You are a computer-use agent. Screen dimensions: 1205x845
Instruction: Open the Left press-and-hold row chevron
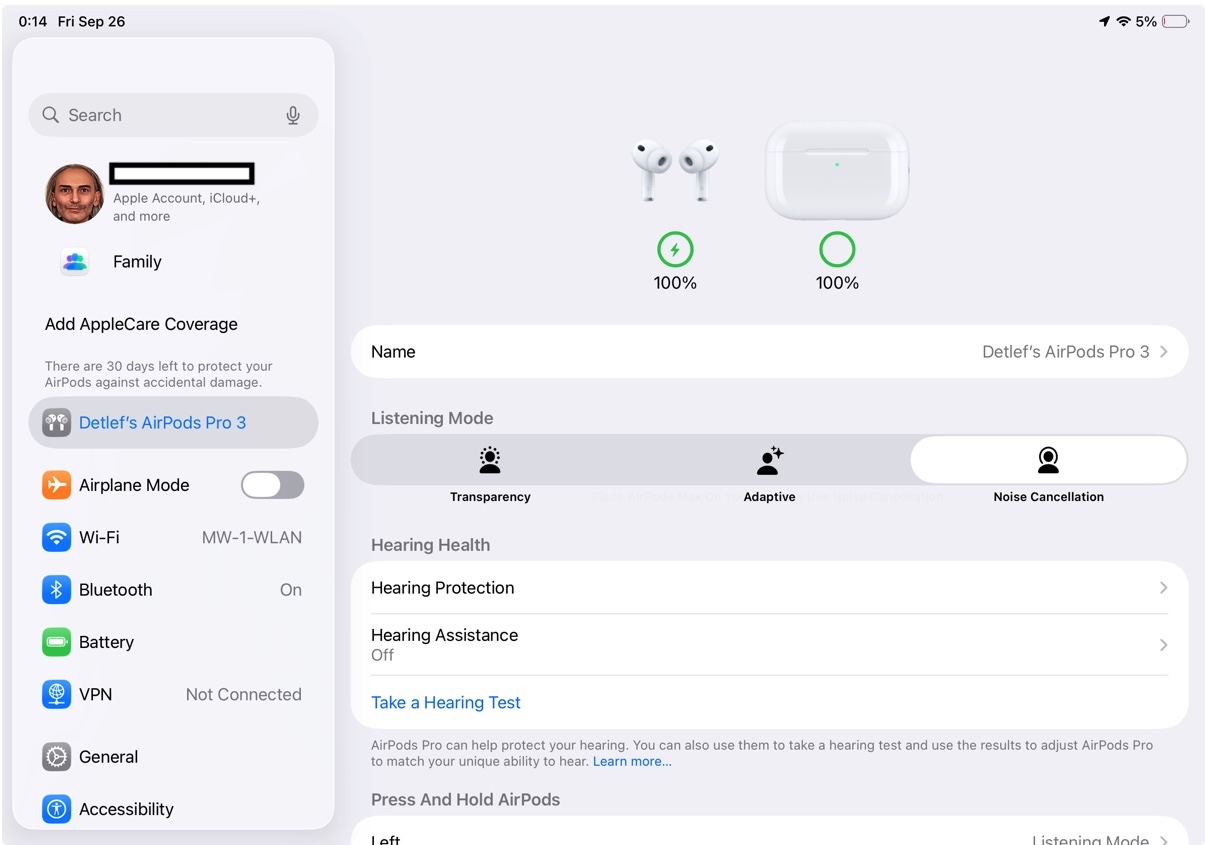coord(1164,841)
